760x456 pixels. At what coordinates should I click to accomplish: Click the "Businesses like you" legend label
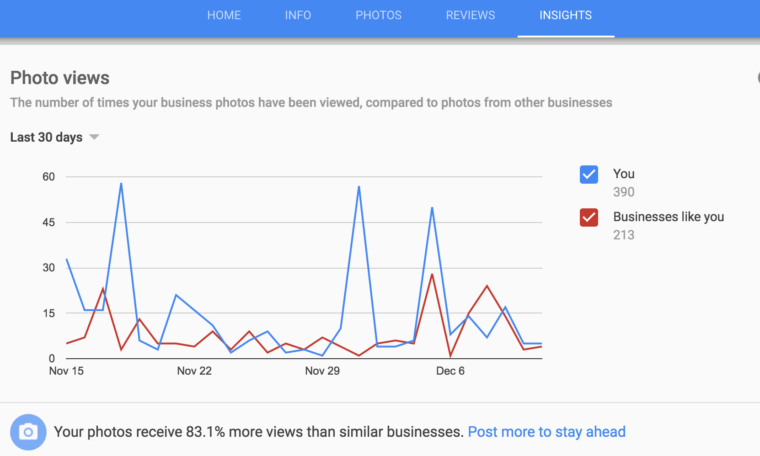tap(668, 217)
